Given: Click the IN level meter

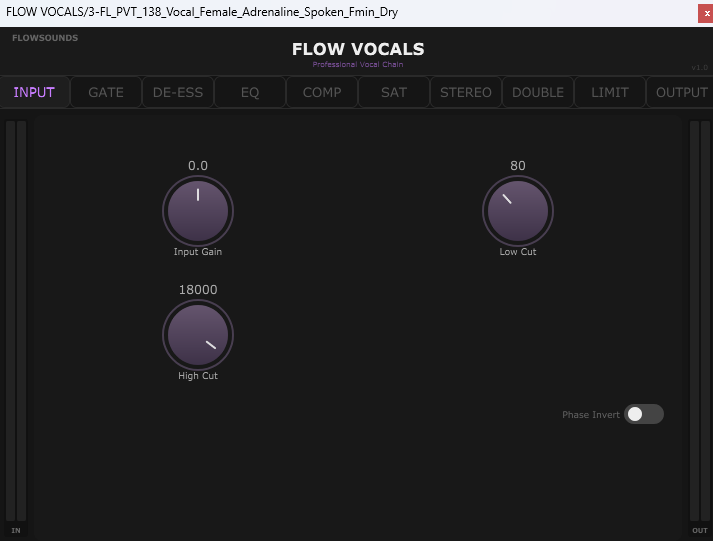Looking at the screenshot, I should (x=16, y=323).
